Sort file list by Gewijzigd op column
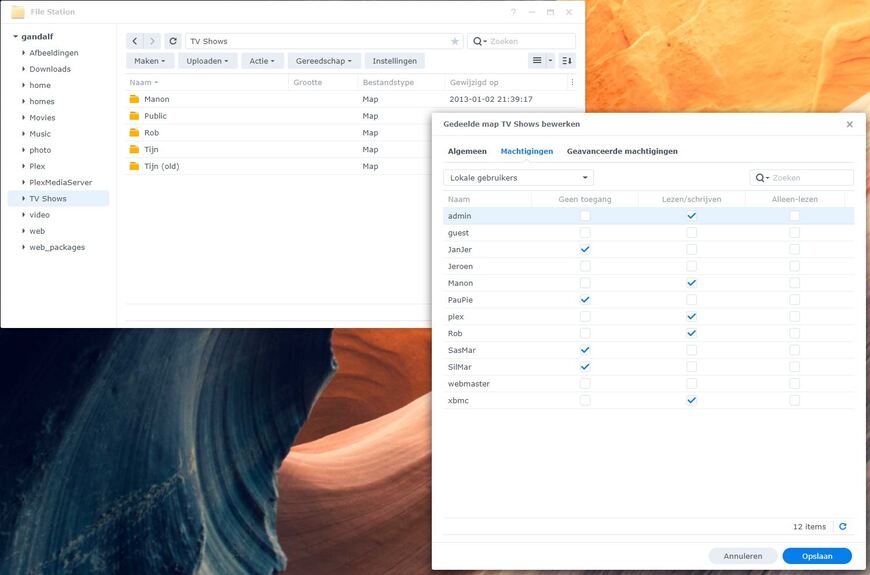The height and width of the screenshot is (575, 870). [506, 82]
